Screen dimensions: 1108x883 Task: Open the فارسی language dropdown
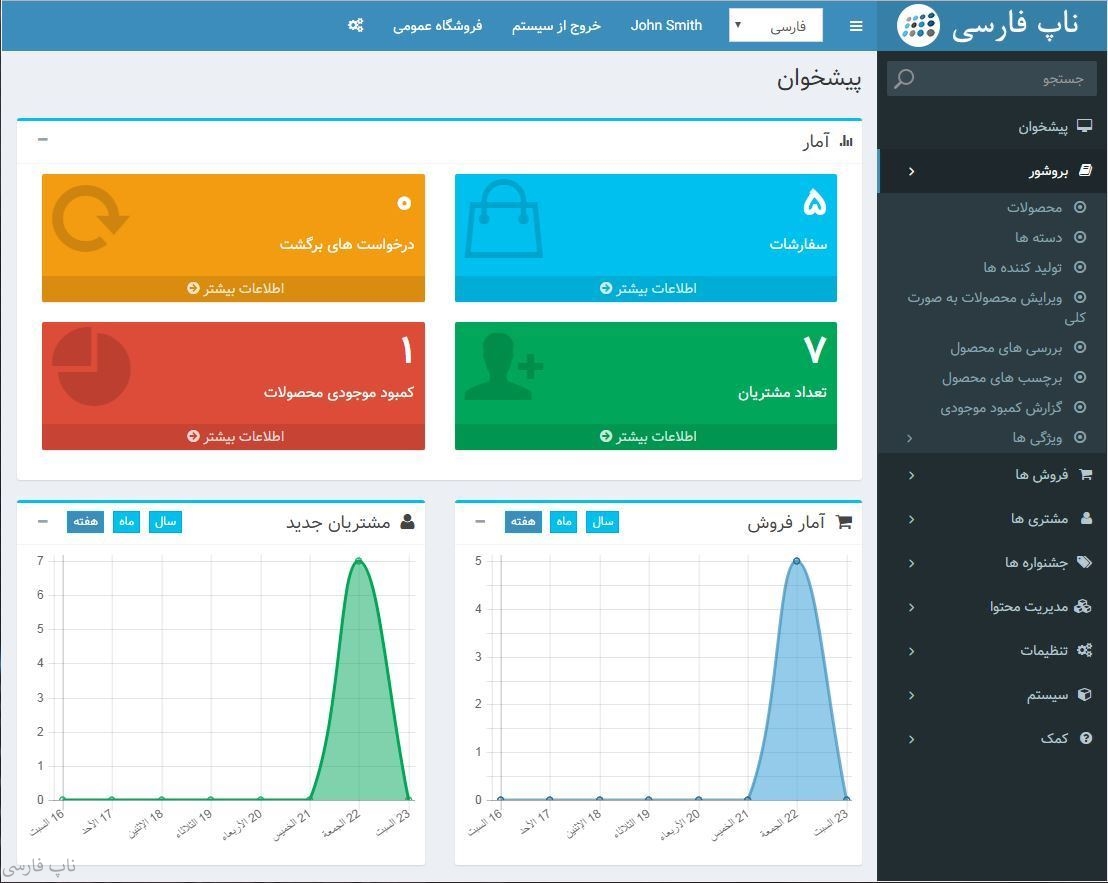tap(775, 26)
